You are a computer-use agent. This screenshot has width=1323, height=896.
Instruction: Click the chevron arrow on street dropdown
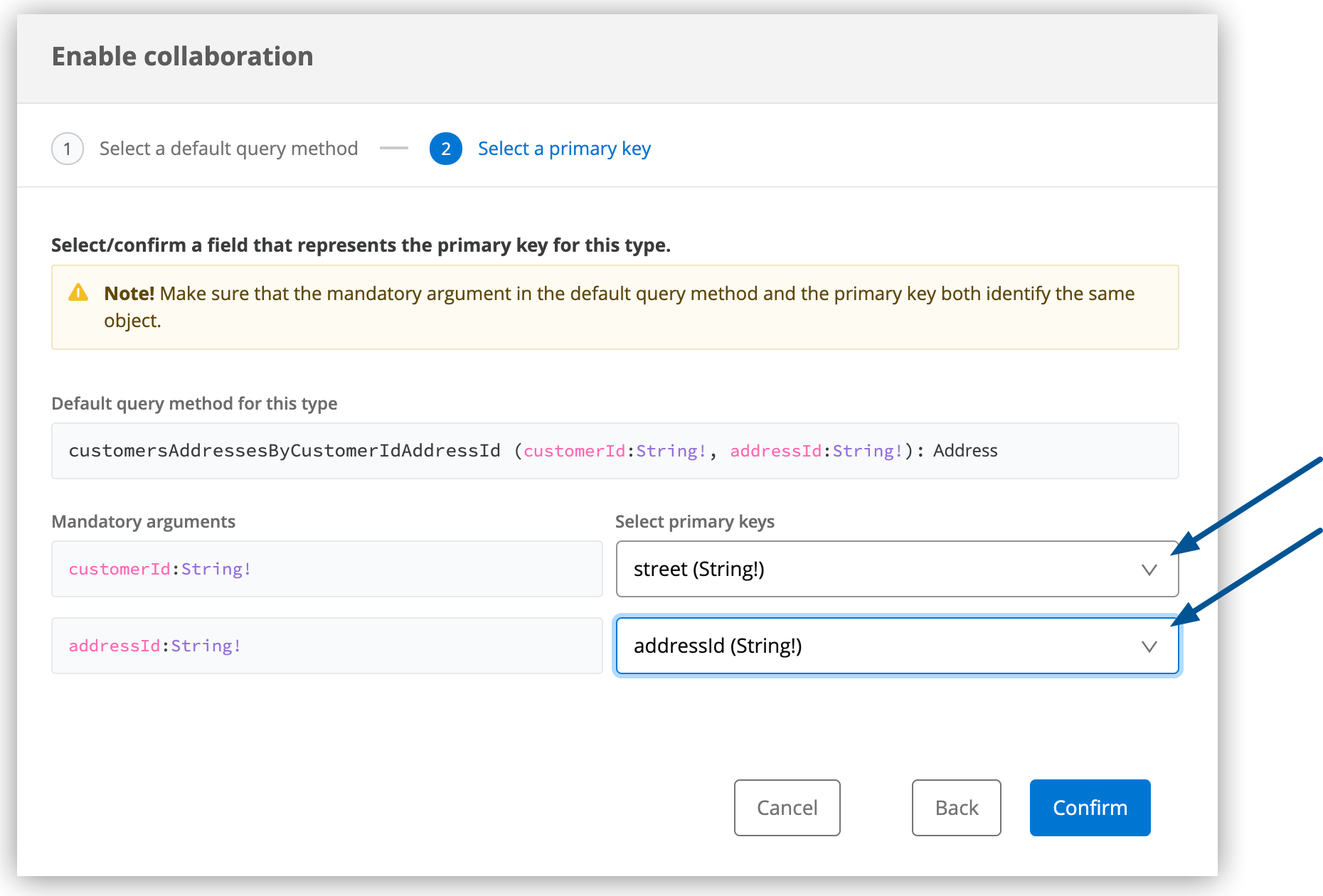[1149, 570]
